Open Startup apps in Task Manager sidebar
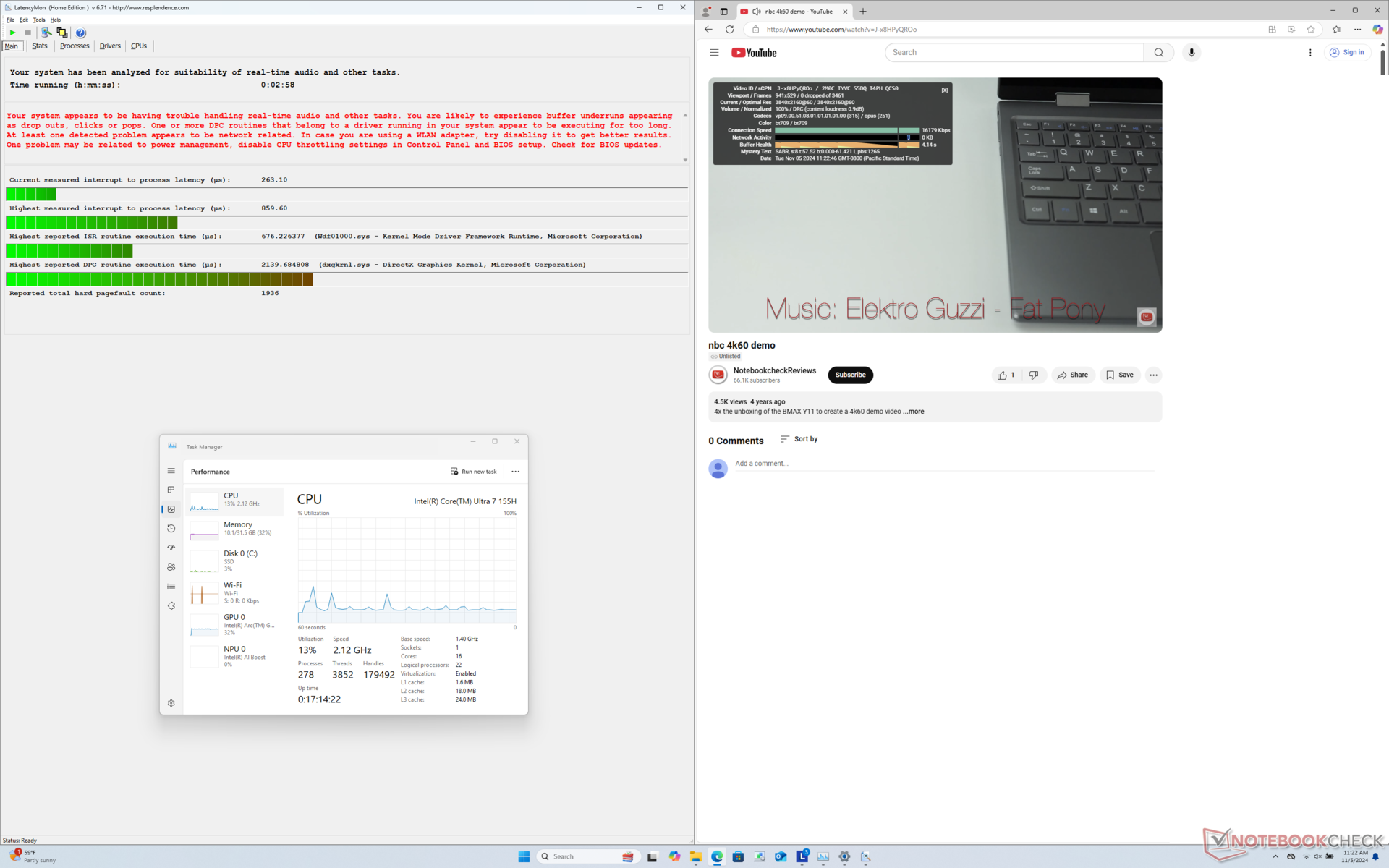 tap(171, 548)
